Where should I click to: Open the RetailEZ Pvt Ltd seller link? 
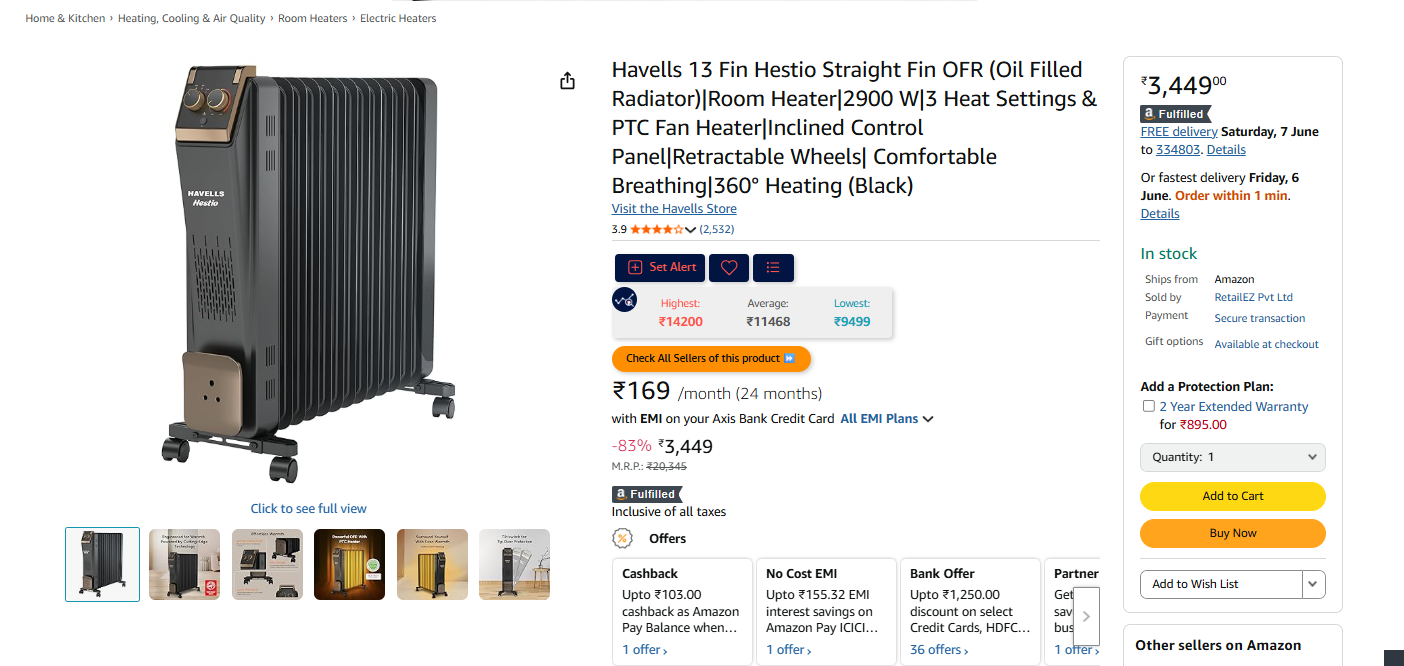1254,297
